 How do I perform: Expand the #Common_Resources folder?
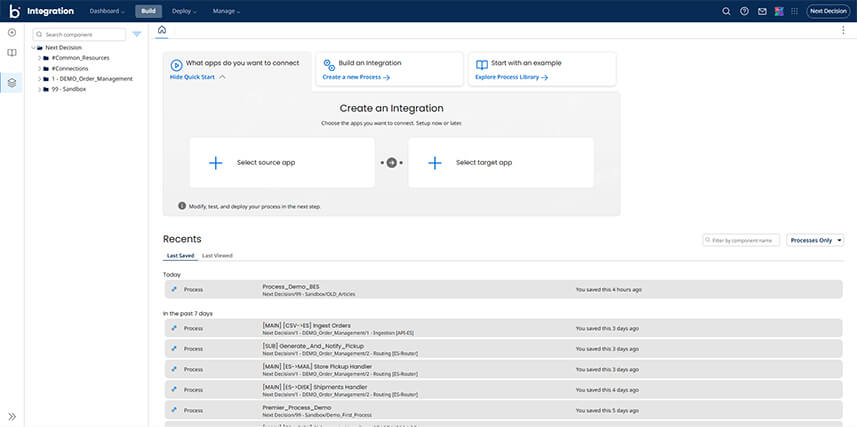point(39,58)
